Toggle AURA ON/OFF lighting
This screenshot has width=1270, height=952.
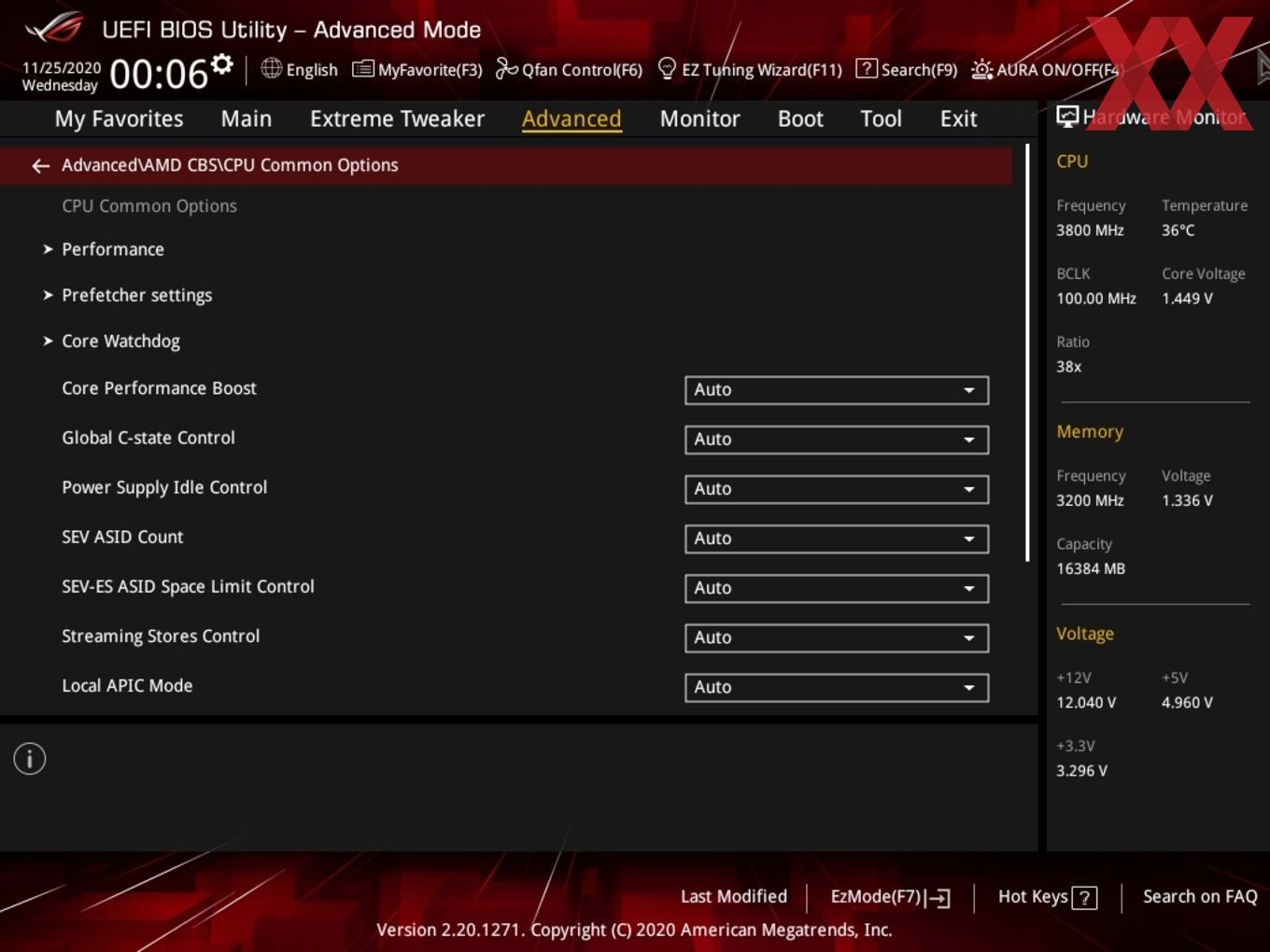tap(1044, 69)
